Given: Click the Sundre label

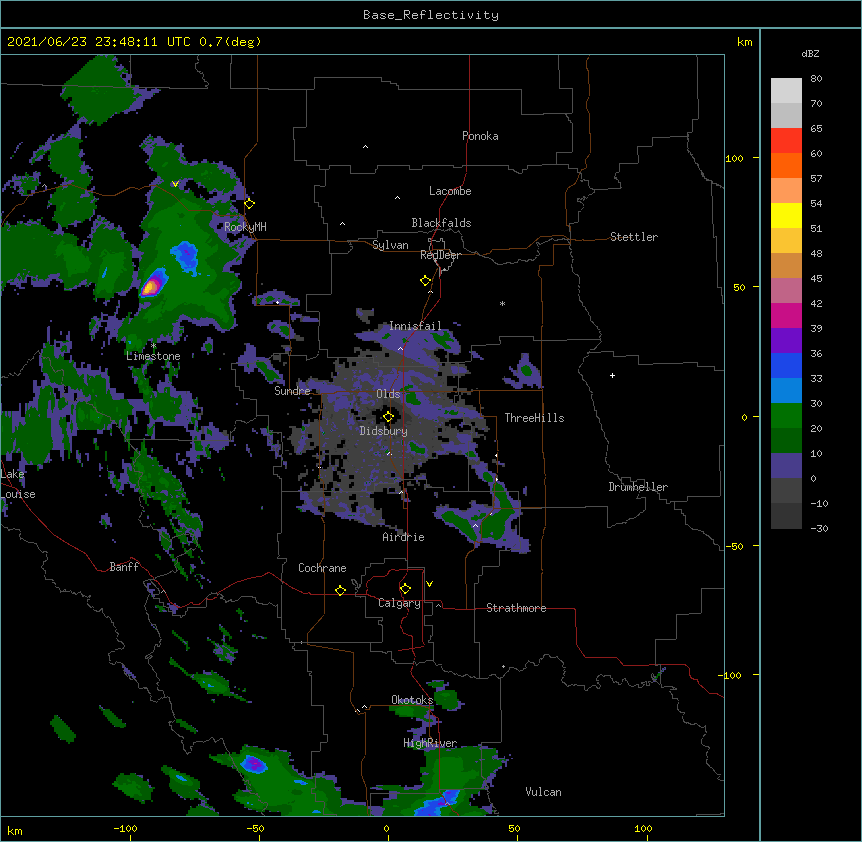Looking at the screenshot, I should pyautogui.click(x=292, y=391).
